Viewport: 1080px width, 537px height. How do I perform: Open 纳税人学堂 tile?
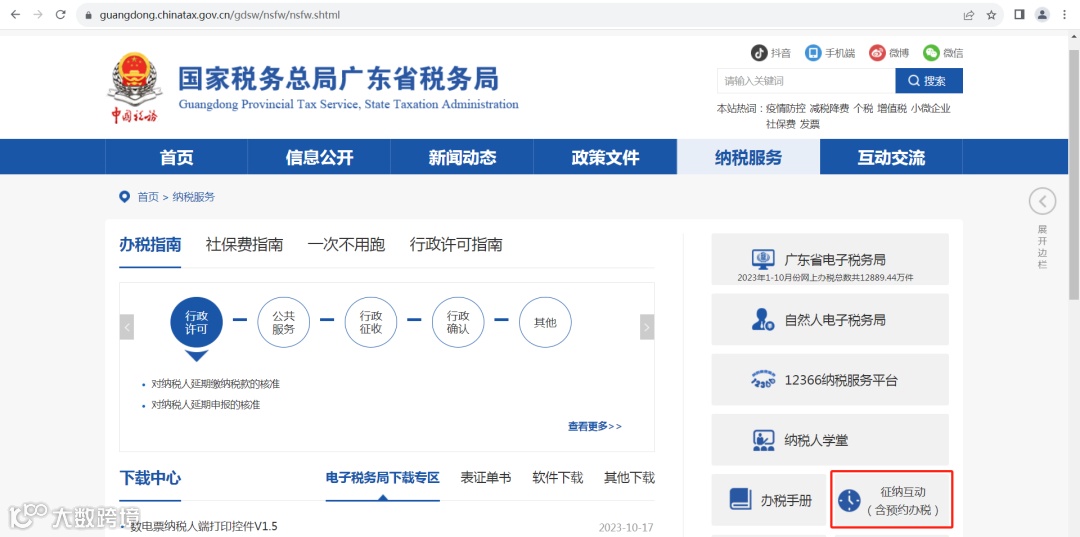[x=830, y=439]
